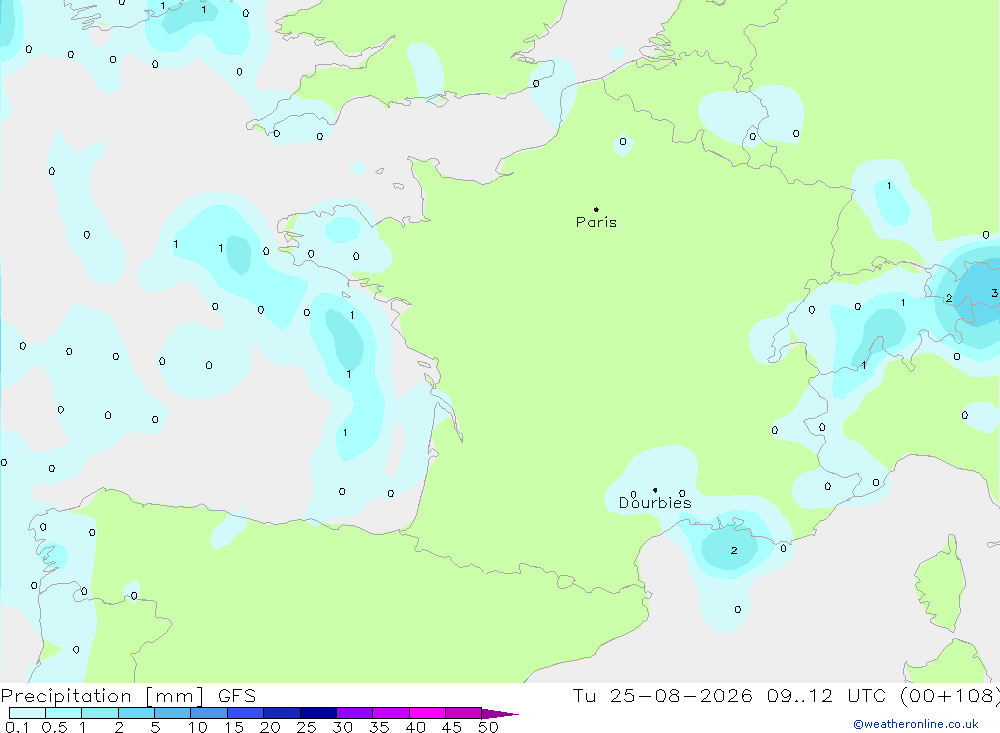Pick the lightest 0.1–0.5 mm legend swatch
The width and height of the screenshot is (1000, 733).
(x=27, y=713)
